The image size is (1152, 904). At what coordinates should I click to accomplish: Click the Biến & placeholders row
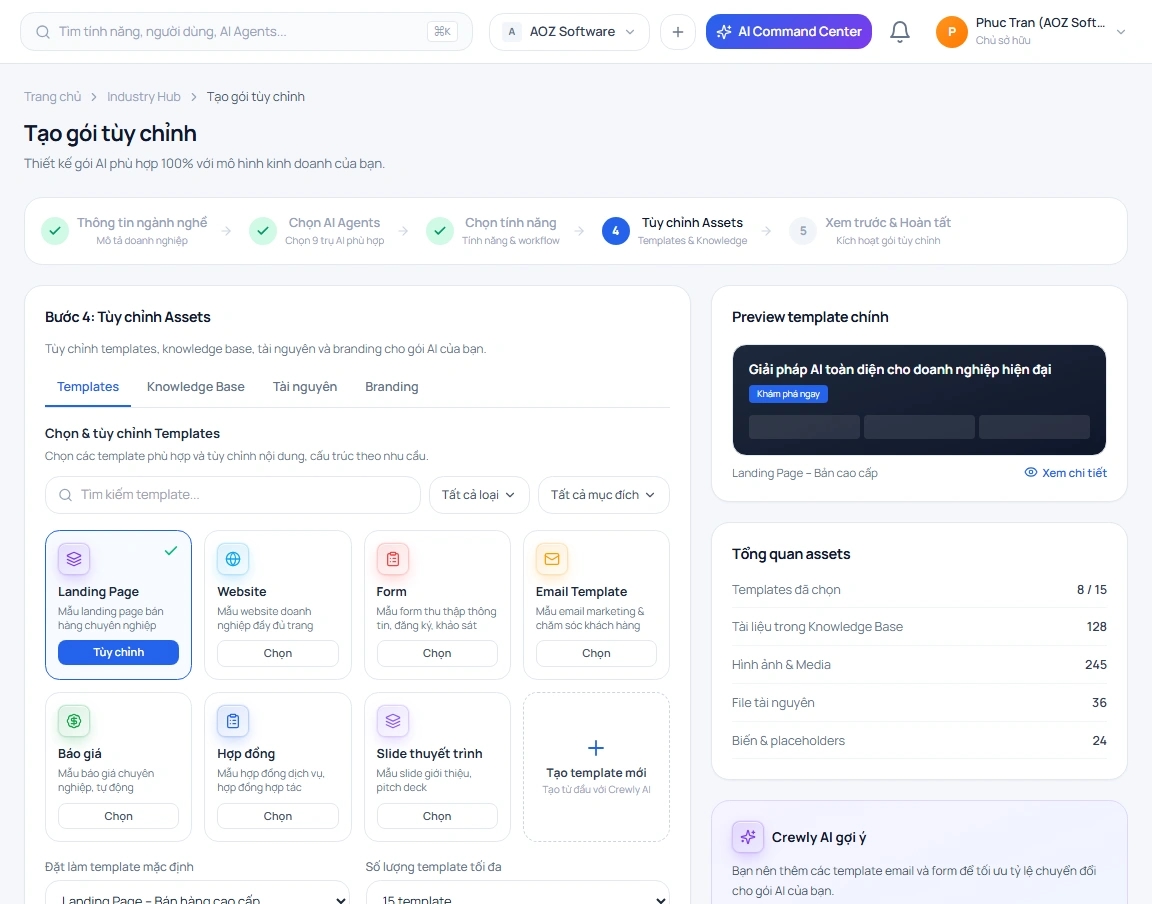tap(919, 741)
